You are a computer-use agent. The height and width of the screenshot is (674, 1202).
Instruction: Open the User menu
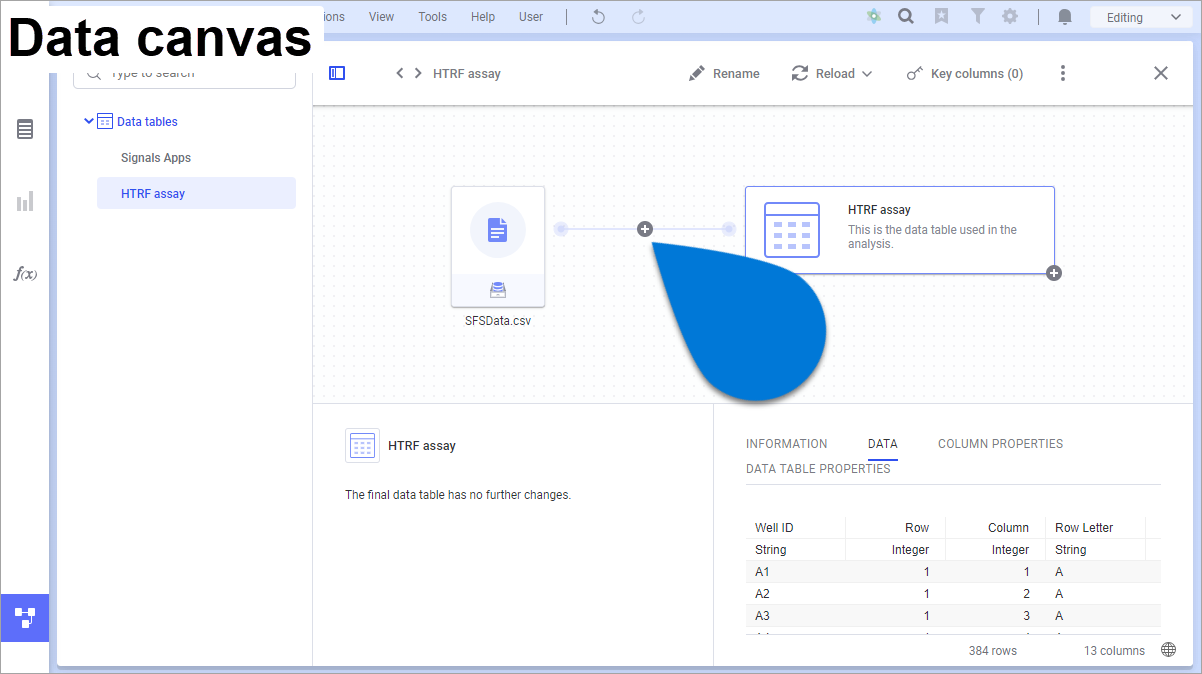[531, 17]
